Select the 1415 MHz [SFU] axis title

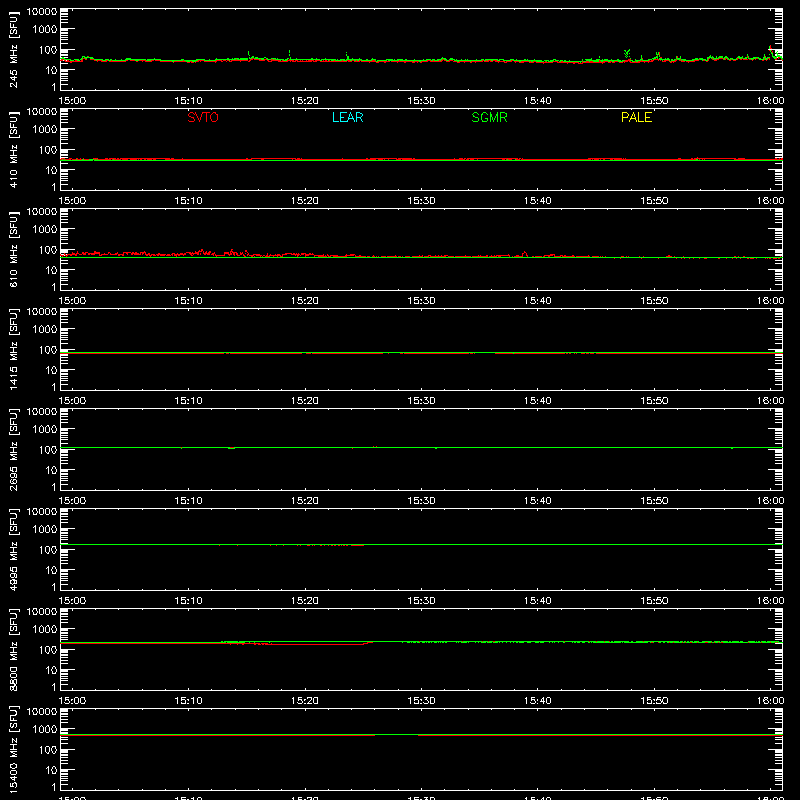coord(14,349)
